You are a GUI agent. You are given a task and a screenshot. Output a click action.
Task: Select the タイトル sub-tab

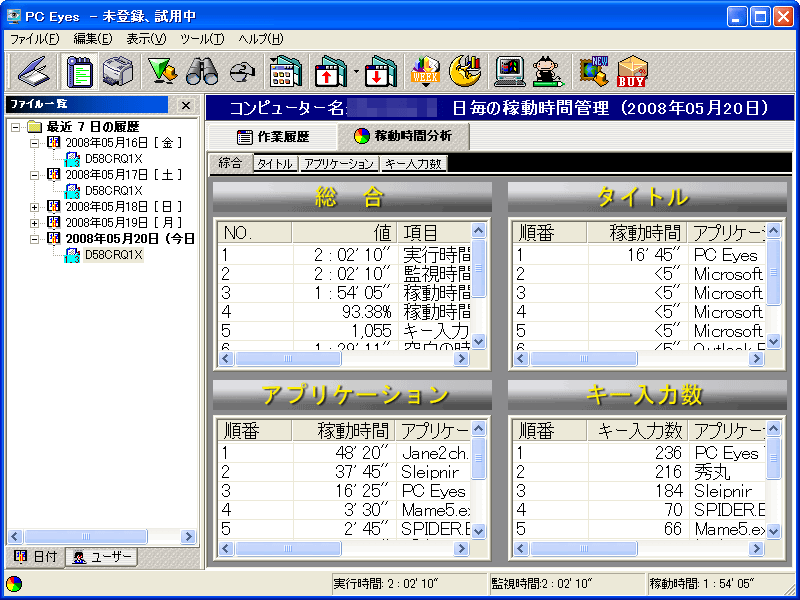(x=276, y=164)
